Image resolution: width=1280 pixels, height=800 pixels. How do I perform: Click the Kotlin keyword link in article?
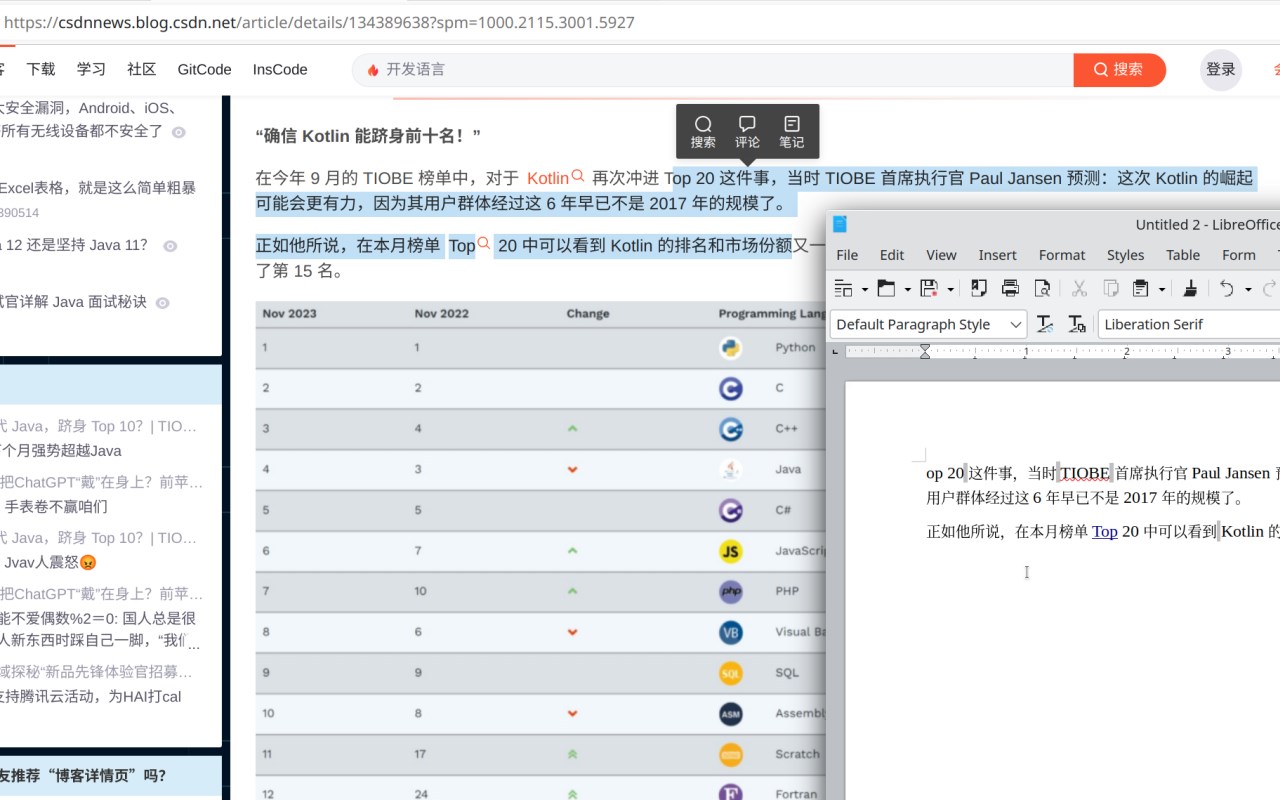point(547,178)
